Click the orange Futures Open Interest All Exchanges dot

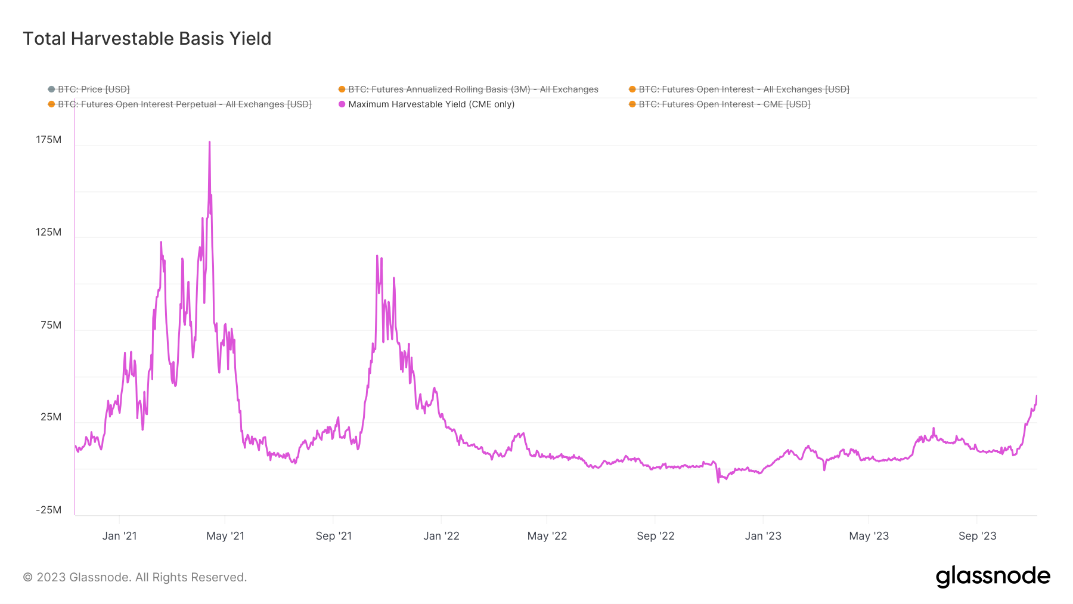(632, 90)
